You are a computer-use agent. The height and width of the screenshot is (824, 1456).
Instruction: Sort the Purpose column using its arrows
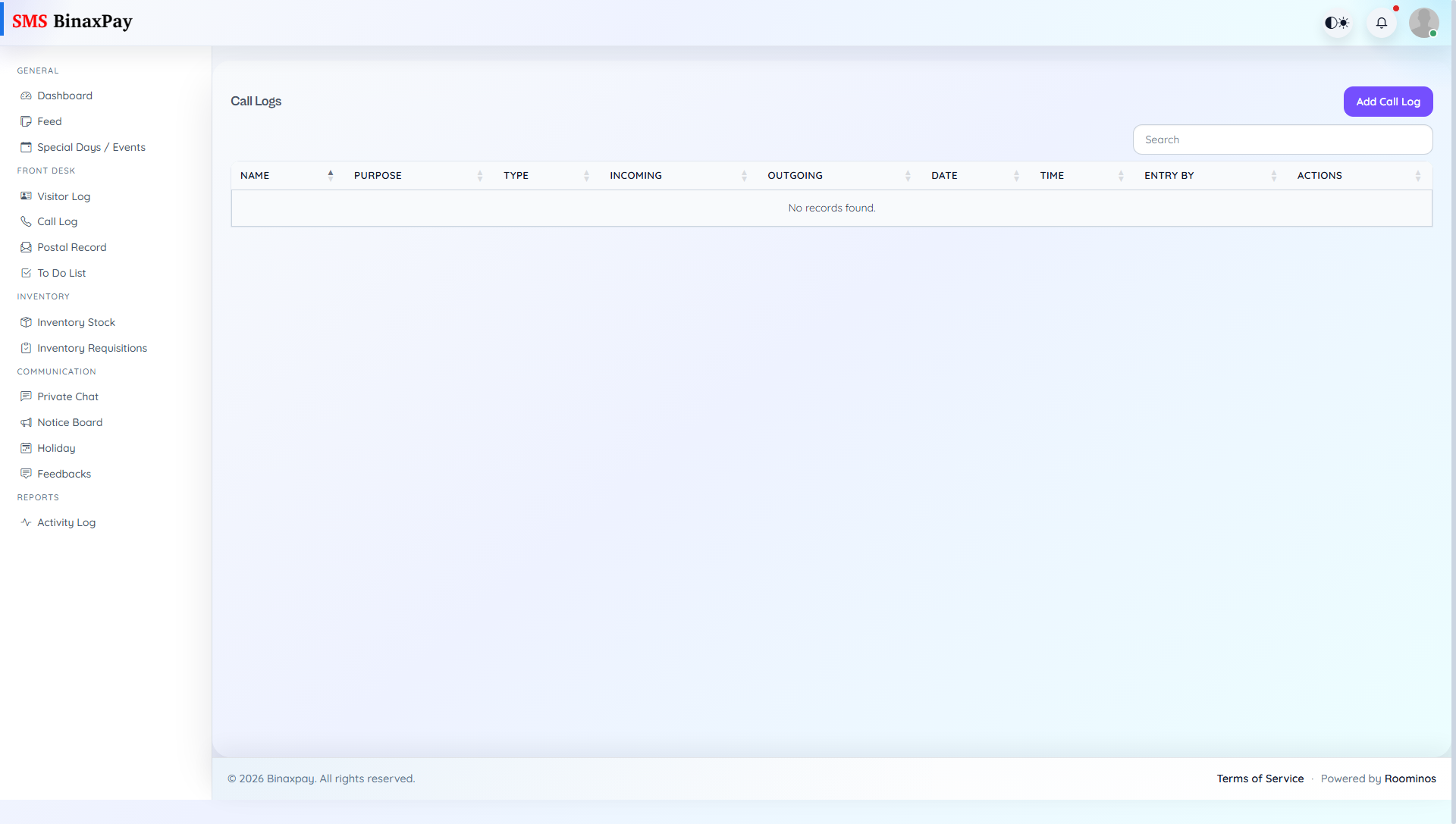coord(480,175)
